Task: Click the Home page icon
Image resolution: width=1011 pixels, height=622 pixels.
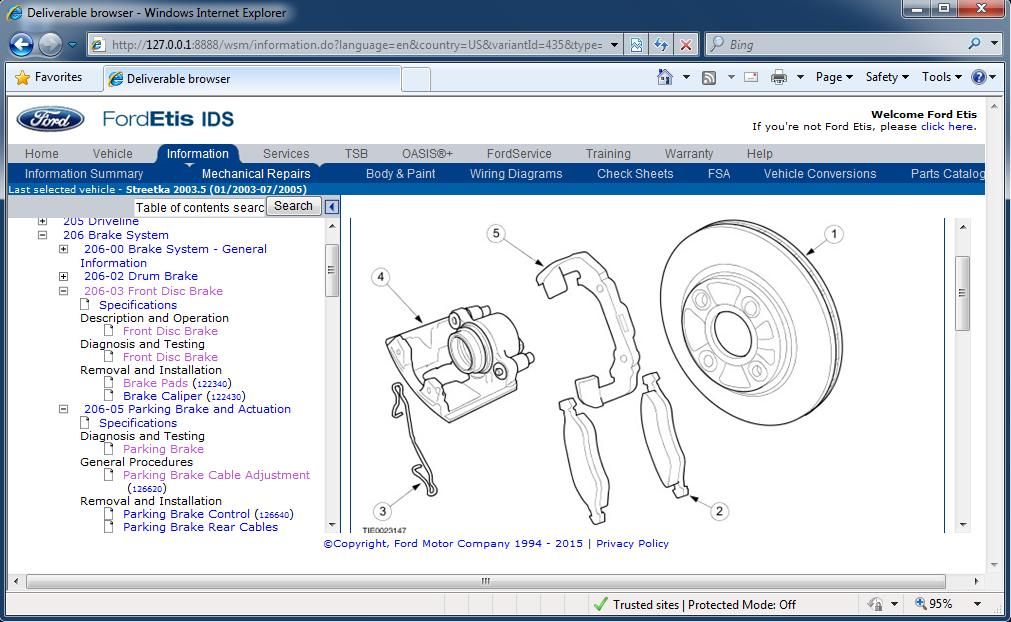Action: [664, 77]
